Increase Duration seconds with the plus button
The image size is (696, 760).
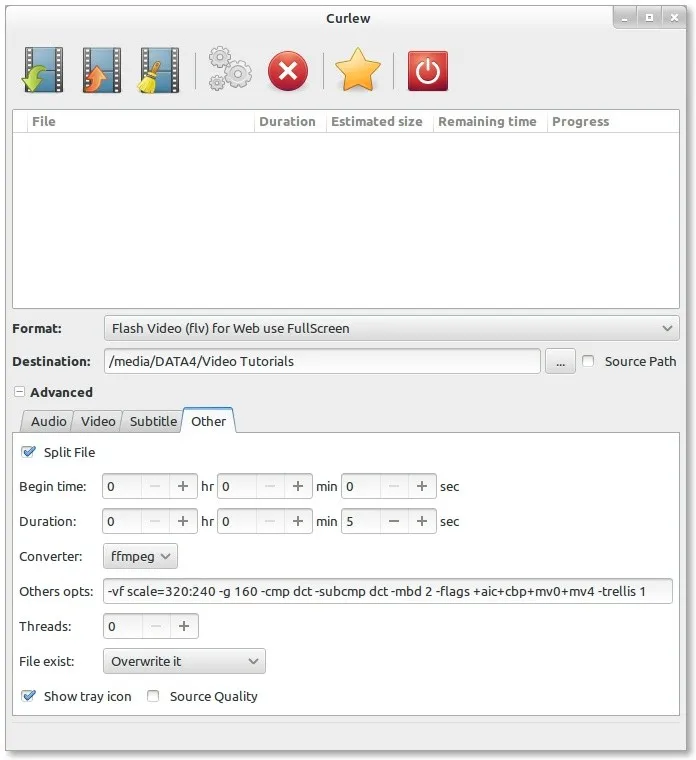pyautogui.click(x=422, y=521)
